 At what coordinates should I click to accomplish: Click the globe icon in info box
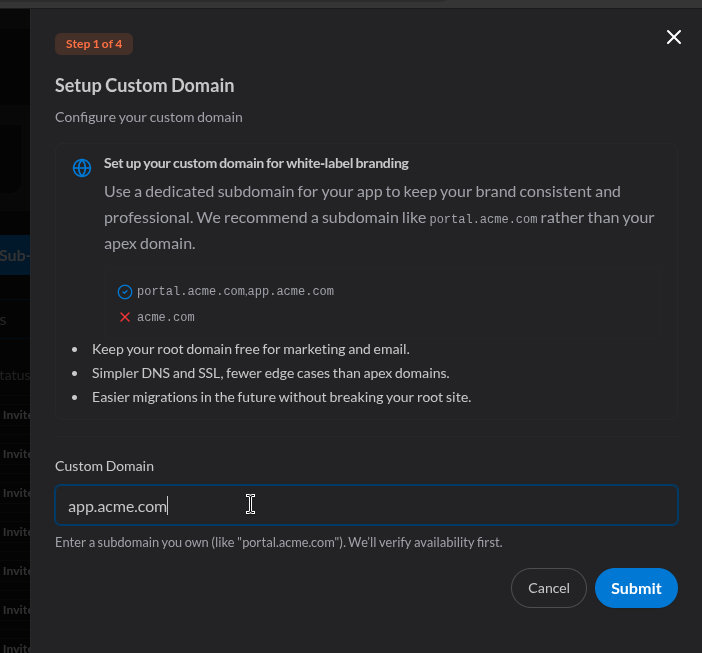(x=82, y=168)
